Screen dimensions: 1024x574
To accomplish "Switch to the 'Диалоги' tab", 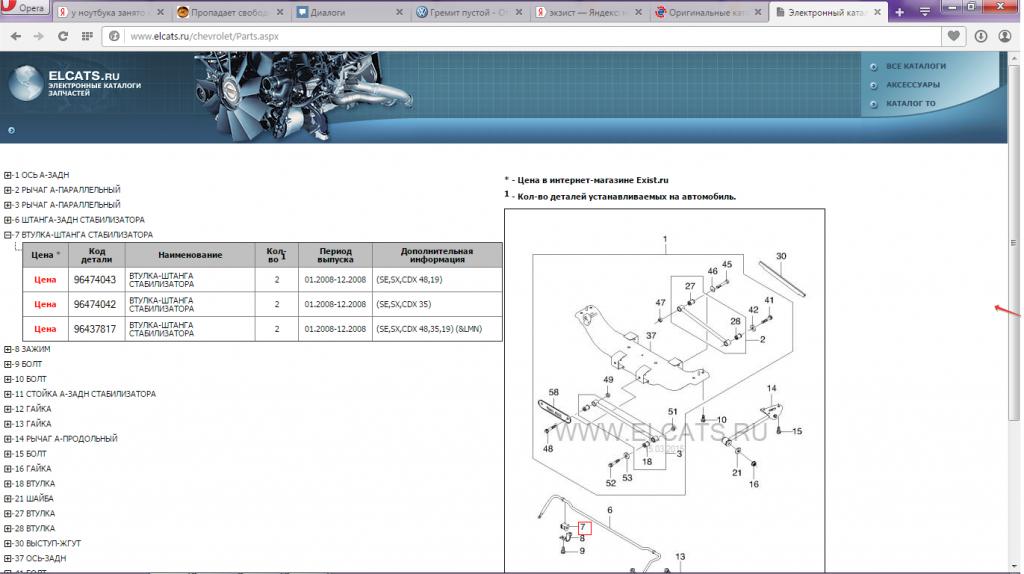I will click(x=349, y=12).
